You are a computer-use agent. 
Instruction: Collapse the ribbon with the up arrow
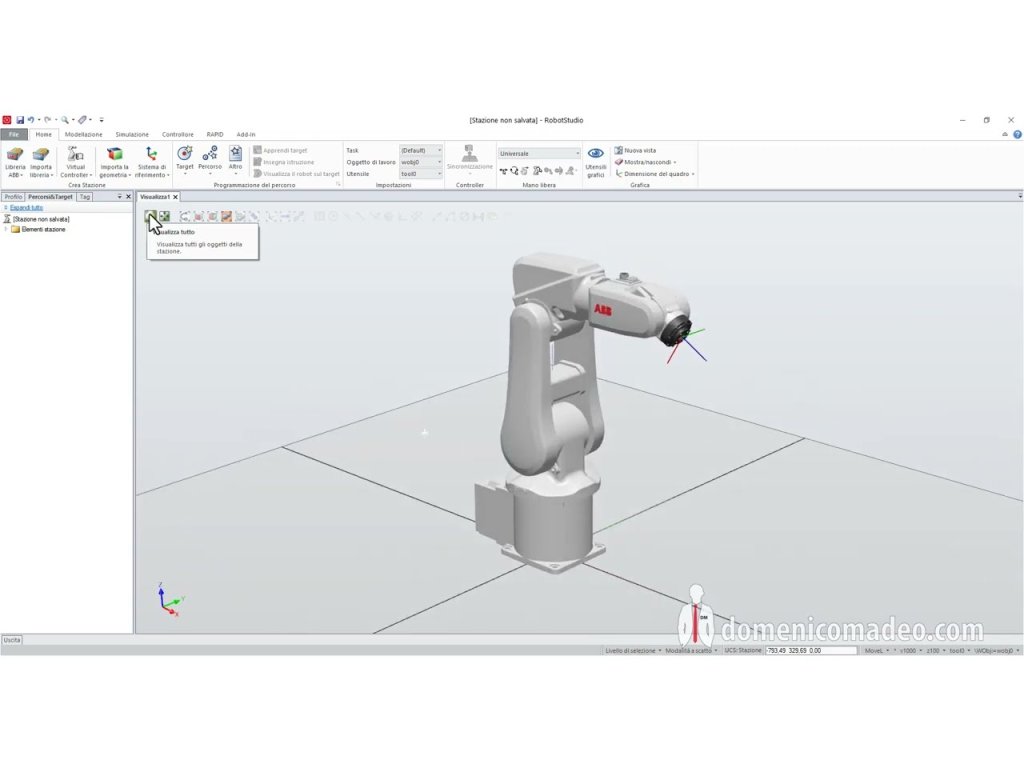[x=1004, y=135]
